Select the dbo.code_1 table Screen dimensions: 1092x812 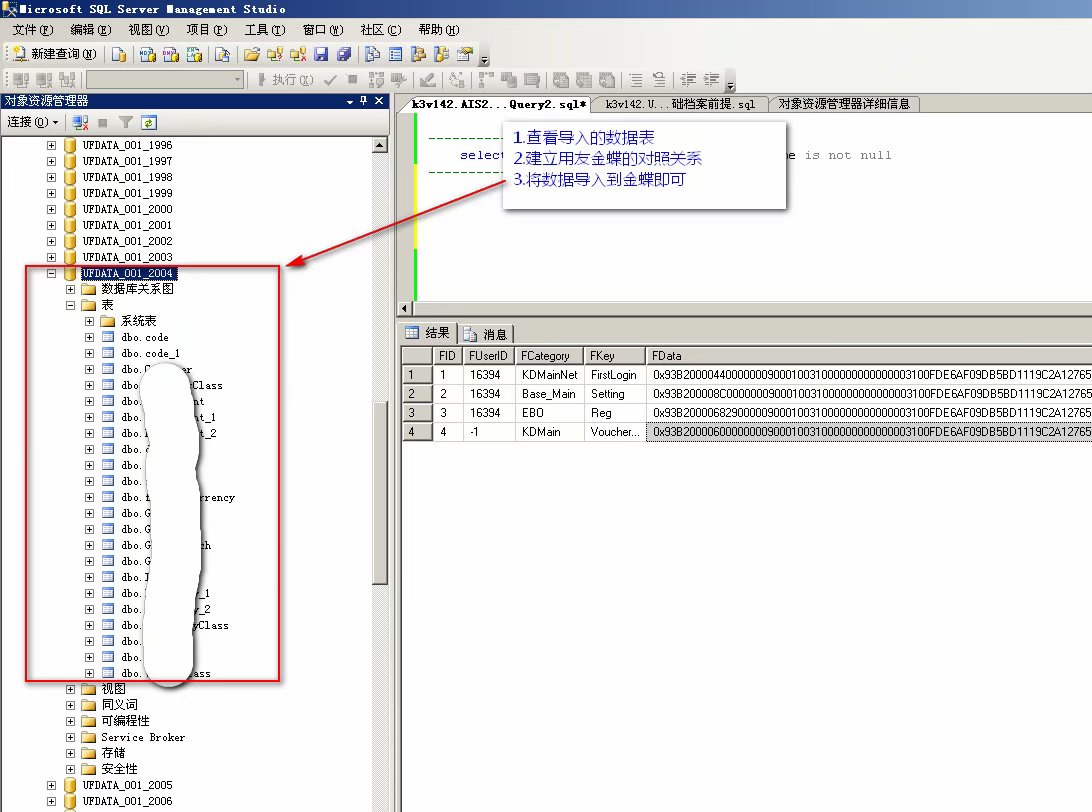[150, 353]
